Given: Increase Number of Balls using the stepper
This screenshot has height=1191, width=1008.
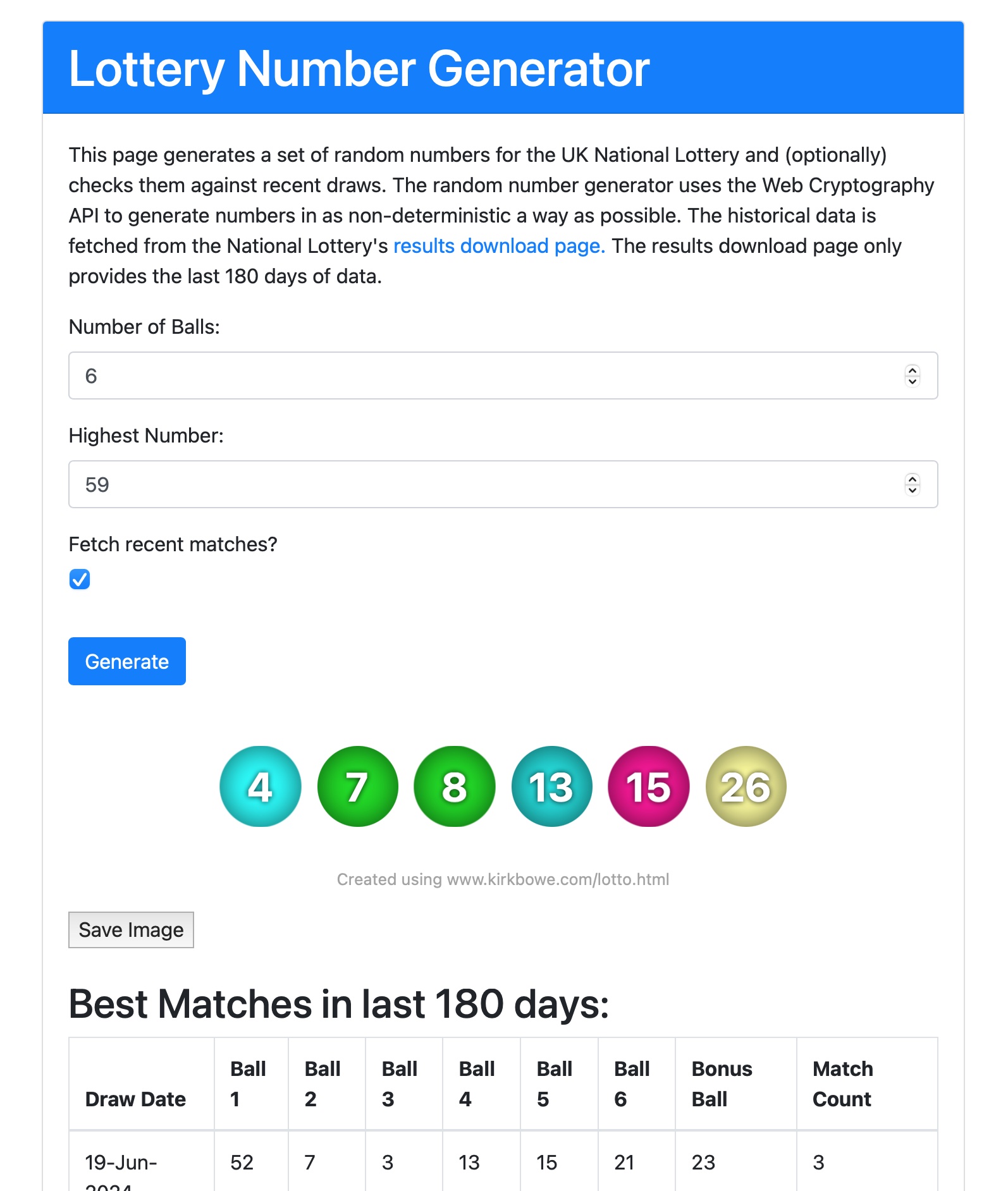Looking at the screenshot, I should tap(912, 371).
